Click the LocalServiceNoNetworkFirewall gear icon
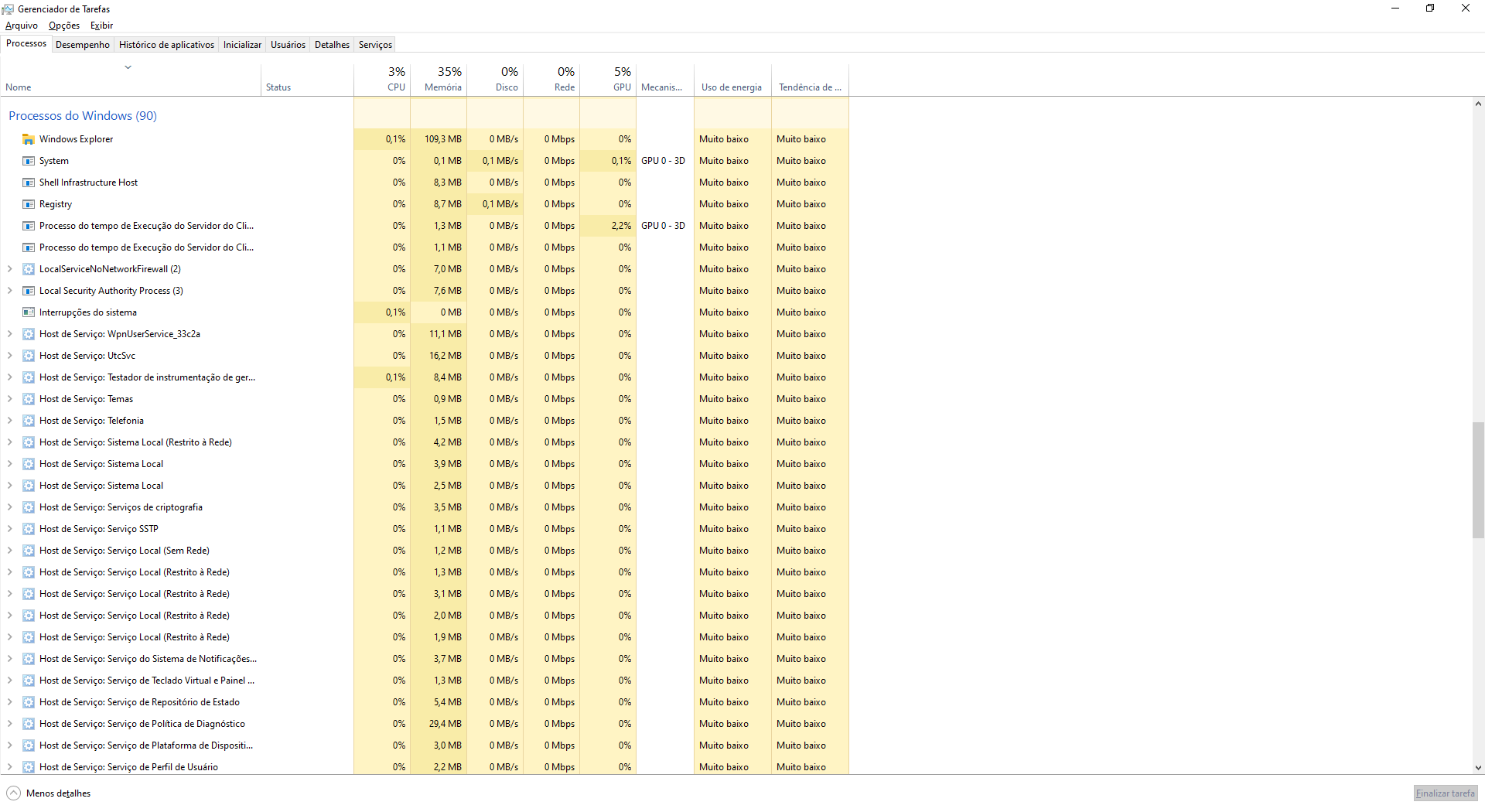This screenshot has width=1485, height=812. tap(29, 269)
